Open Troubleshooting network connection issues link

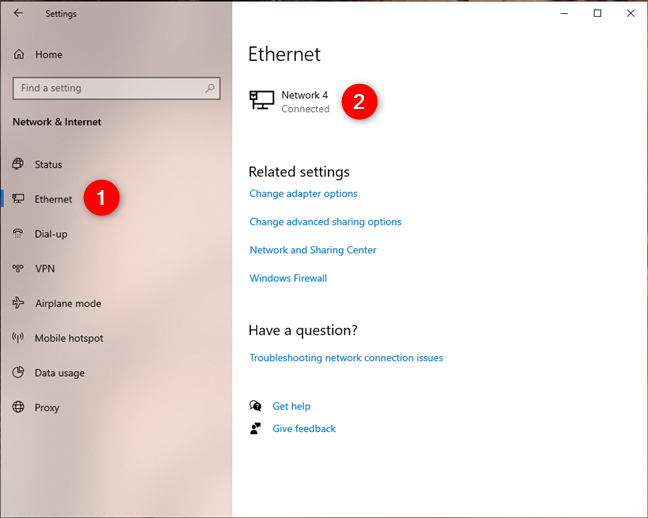(346, 358)
